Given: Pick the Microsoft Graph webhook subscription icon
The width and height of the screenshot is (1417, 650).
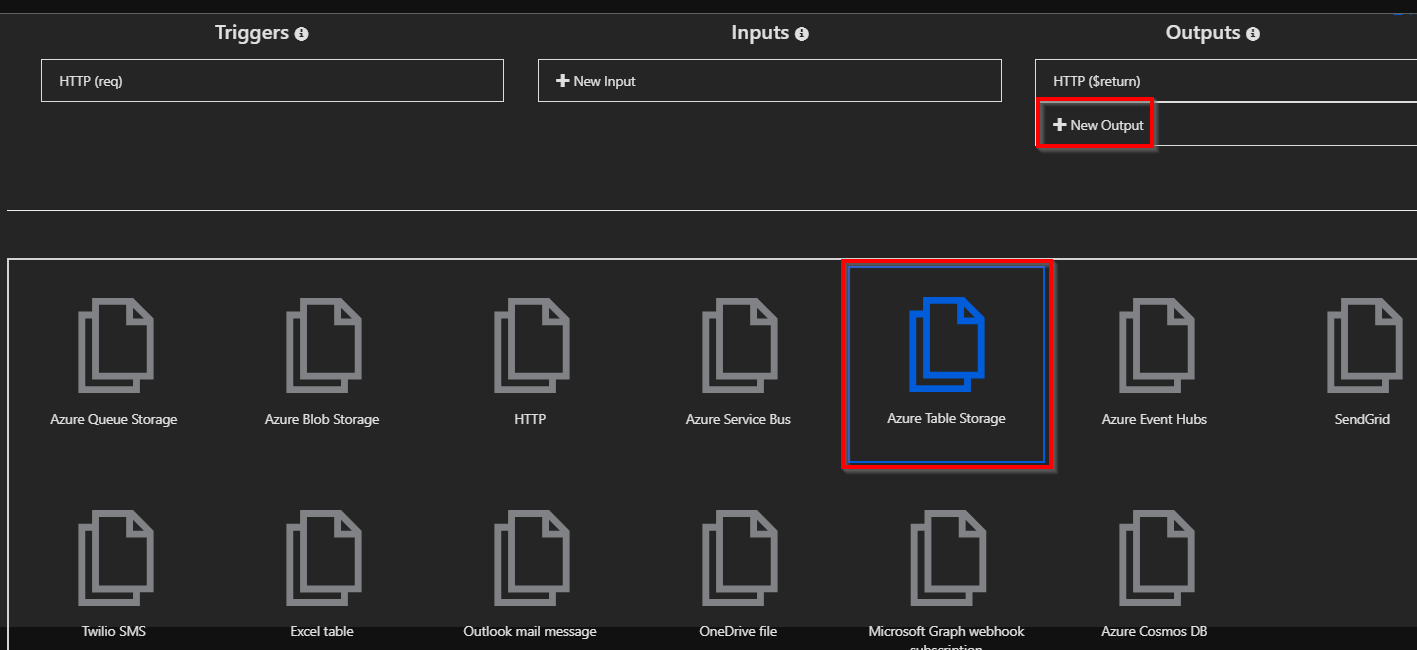Looking at the screenshot, I should 946,558.
